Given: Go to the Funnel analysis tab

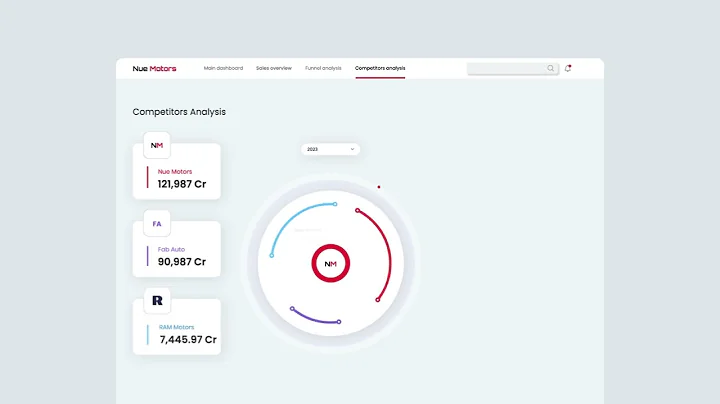Looking at the screenshot, I should pos(323,68).
